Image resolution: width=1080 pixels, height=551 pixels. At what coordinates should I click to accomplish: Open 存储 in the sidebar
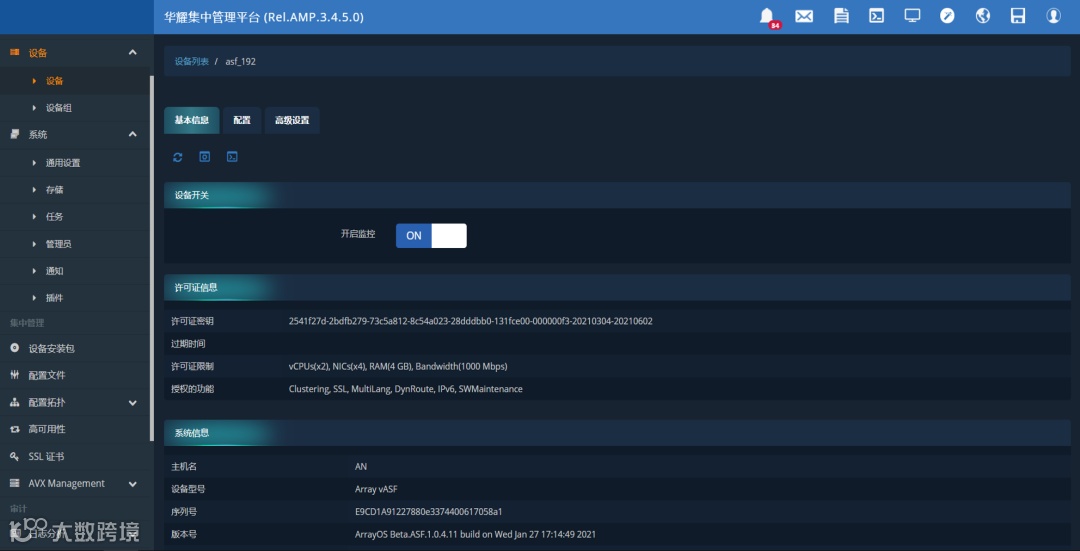click(x=54, y=190)
